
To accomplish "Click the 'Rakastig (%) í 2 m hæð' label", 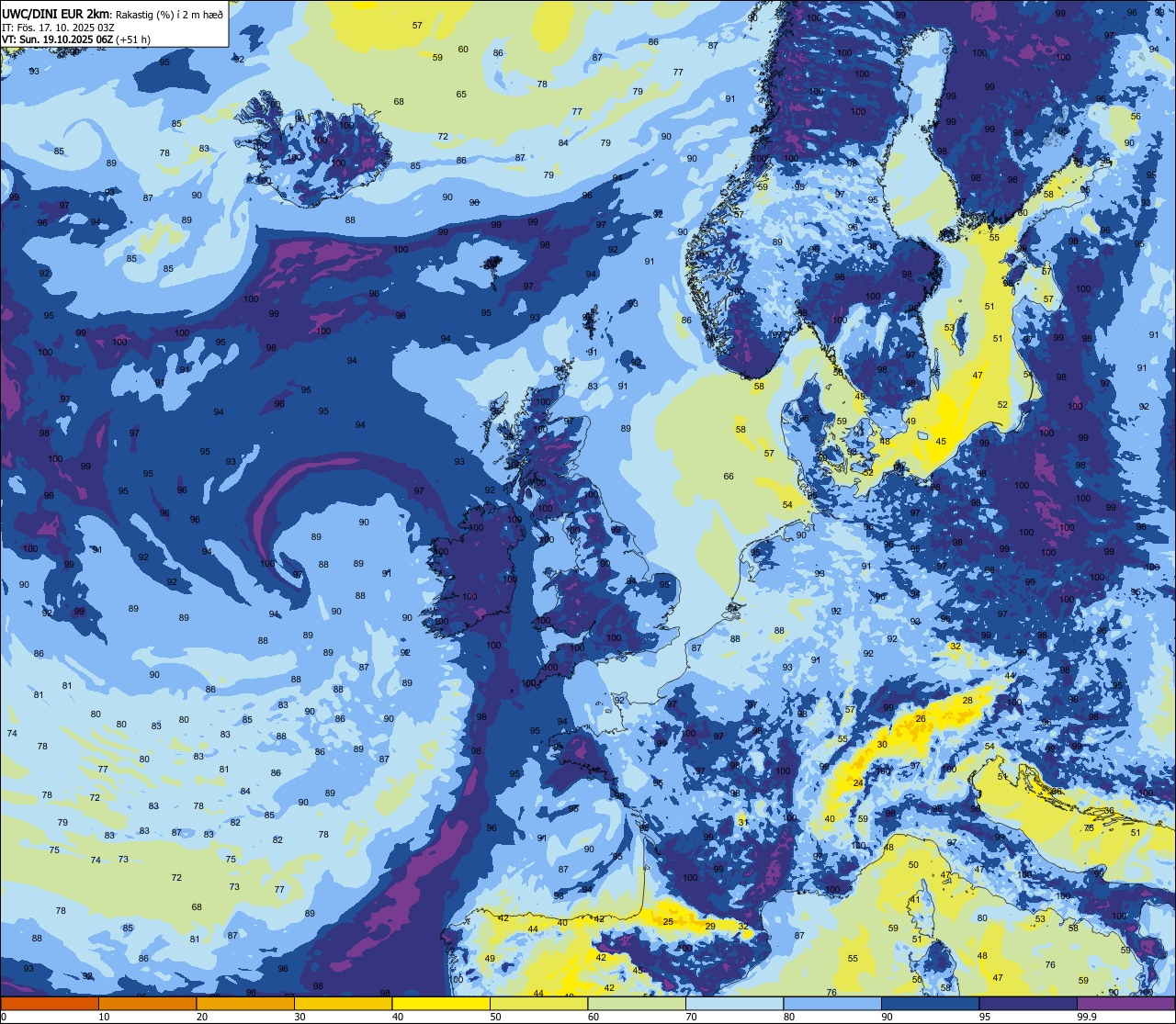I will (x=168, y=14).
